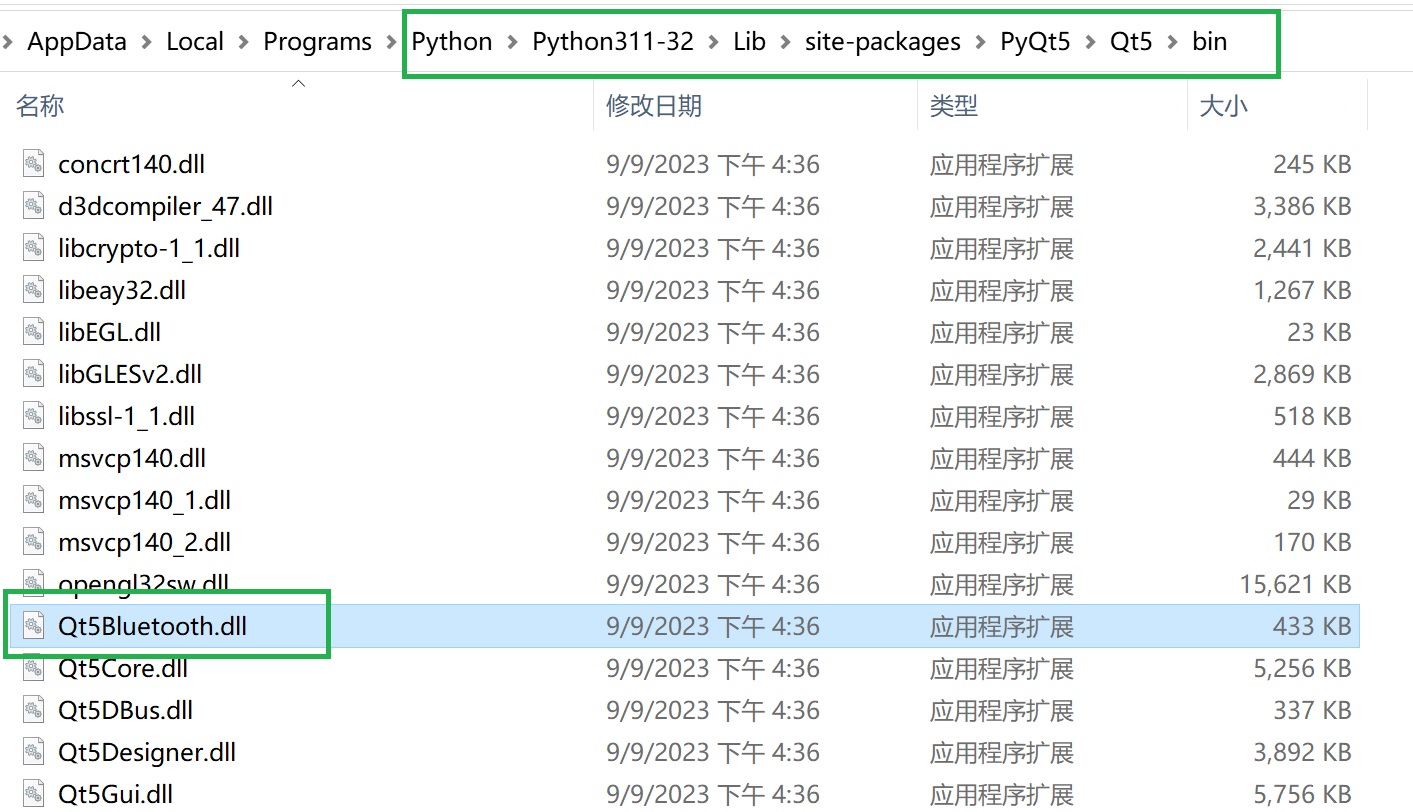The height and width of the screenshot is (812, 1413).
Task: Click the Qt5Bluetooth.dll file icon
Action: point(34,626)
